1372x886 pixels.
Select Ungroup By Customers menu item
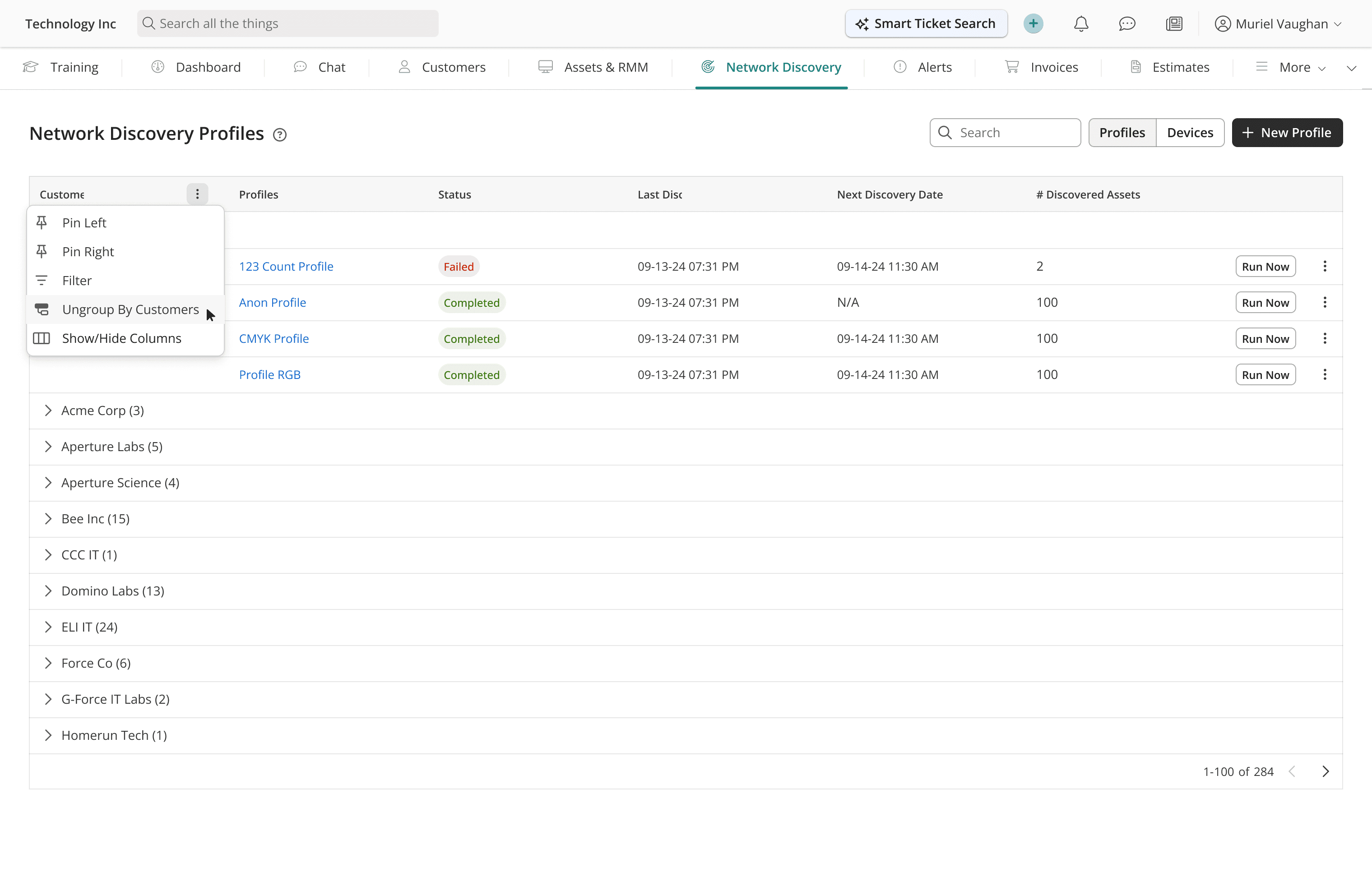[130, 309]
